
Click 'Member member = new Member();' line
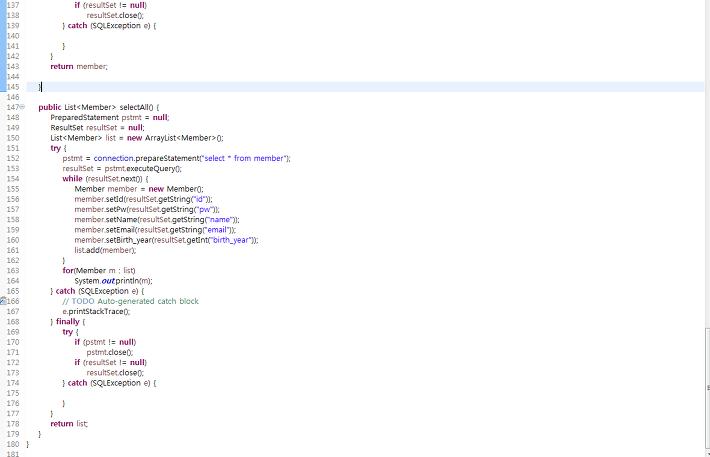139,189
